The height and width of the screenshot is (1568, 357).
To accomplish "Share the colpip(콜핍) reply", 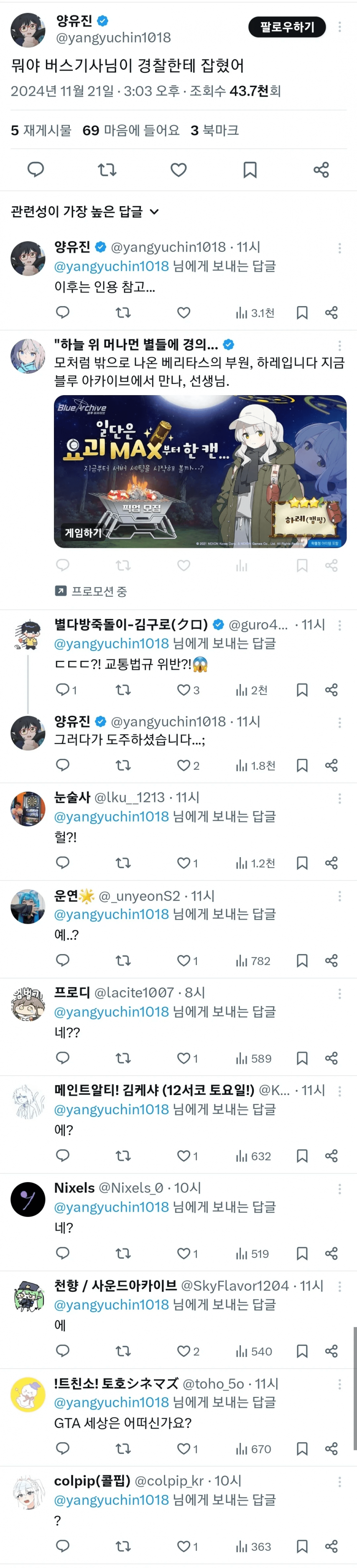I will 331,1546.
